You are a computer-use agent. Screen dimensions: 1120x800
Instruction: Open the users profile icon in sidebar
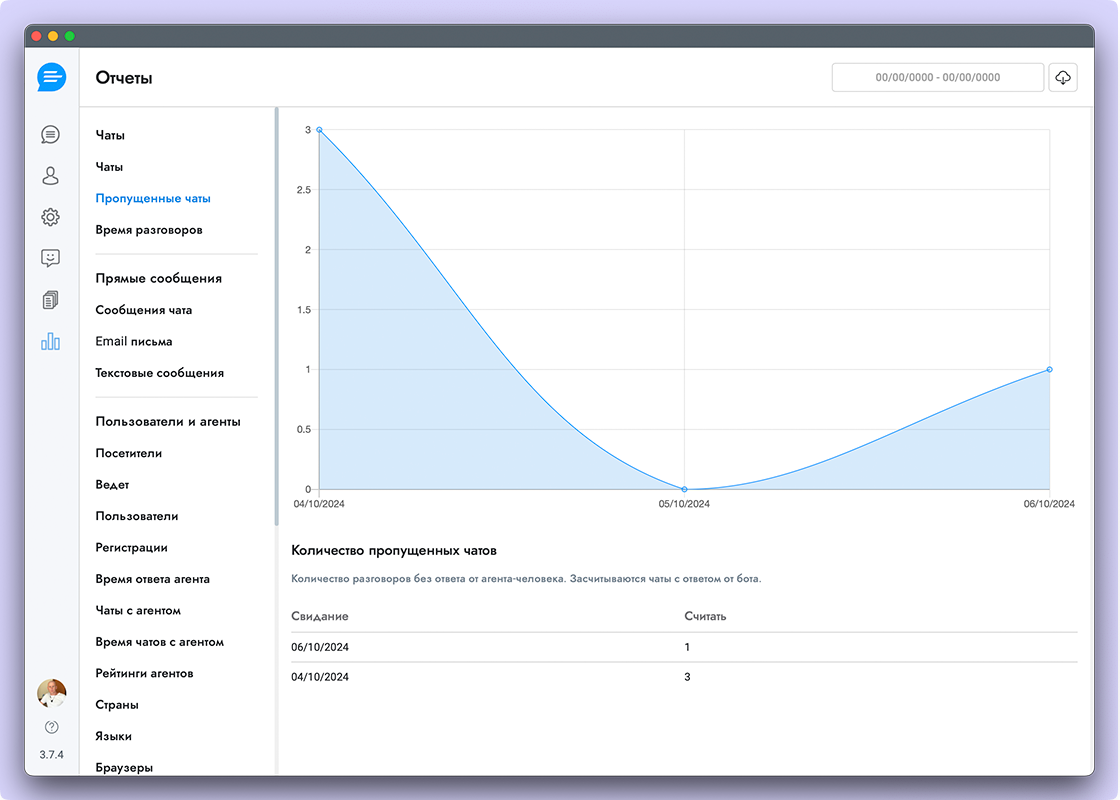click(x=50, y=176)
